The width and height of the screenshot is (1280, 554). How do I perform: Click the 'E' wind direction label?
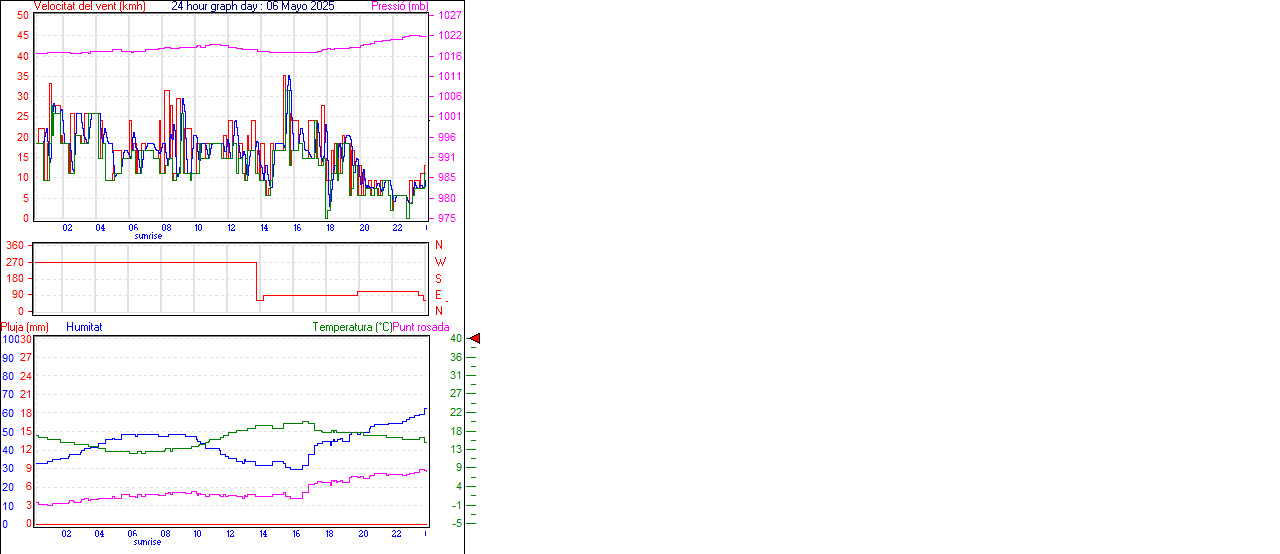438,295
